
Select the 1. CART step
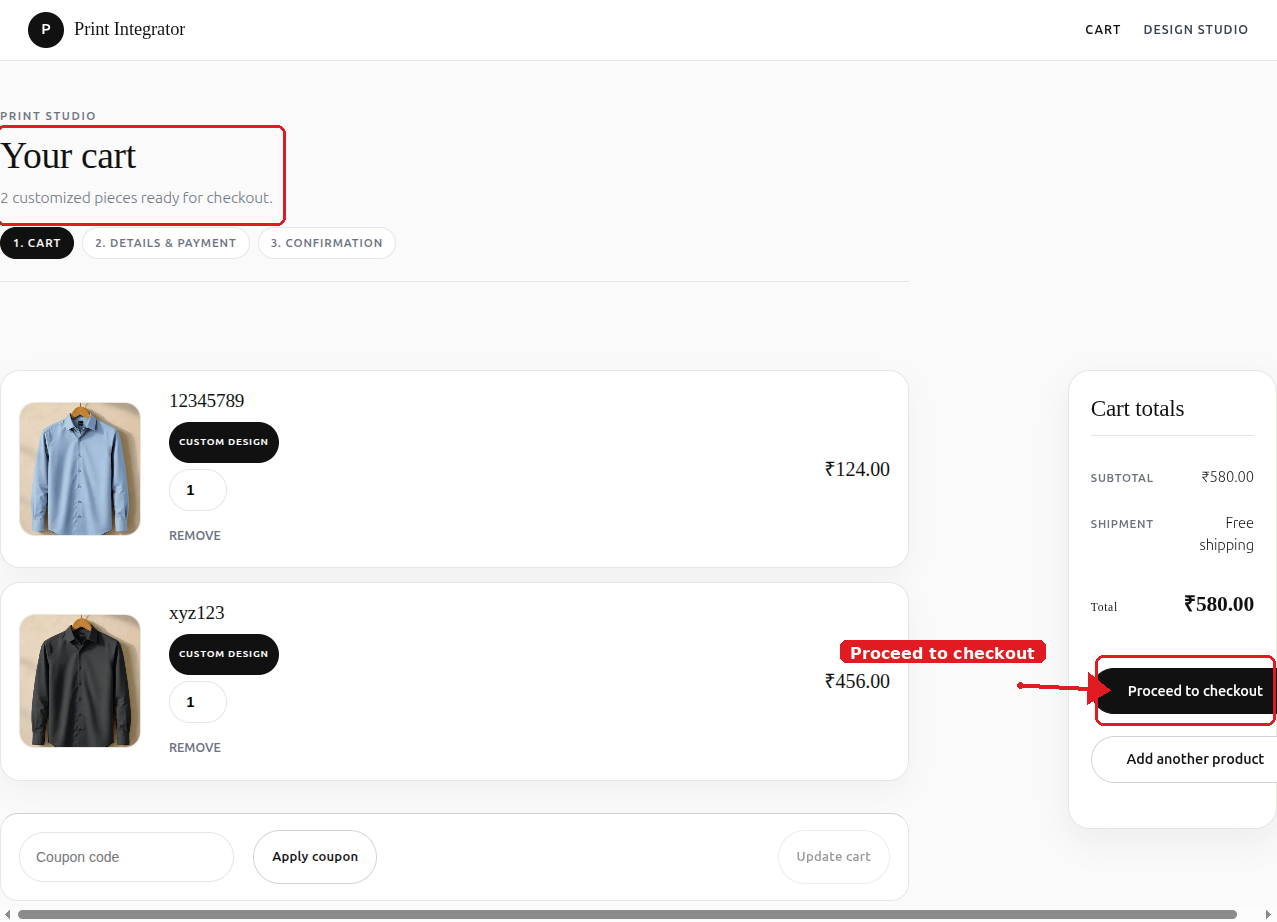(37, 243)
